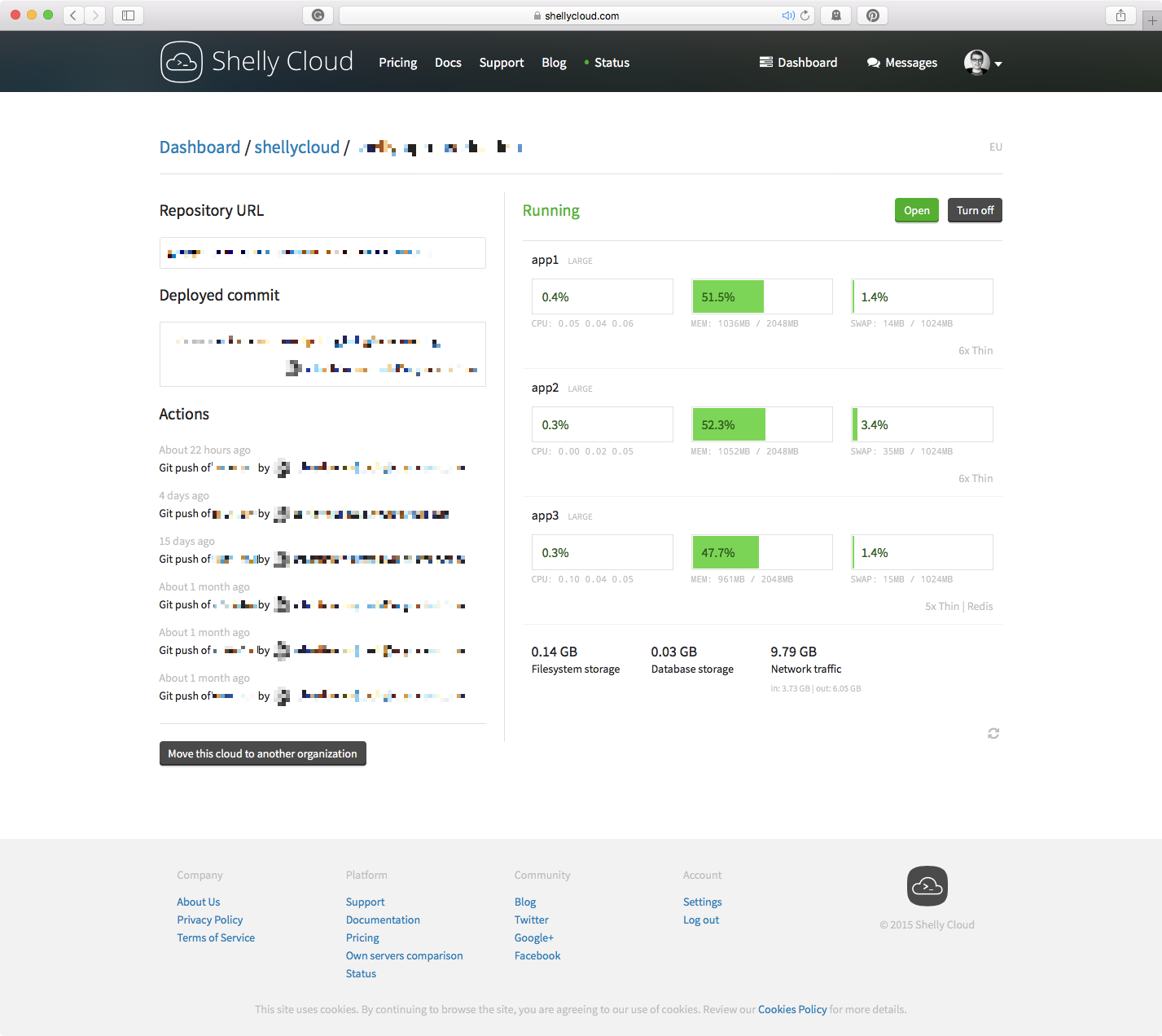Click the Pinterest extension icon
Image resolution: width=1162 pixels, height=1036 pixels.
click(873, 15)
